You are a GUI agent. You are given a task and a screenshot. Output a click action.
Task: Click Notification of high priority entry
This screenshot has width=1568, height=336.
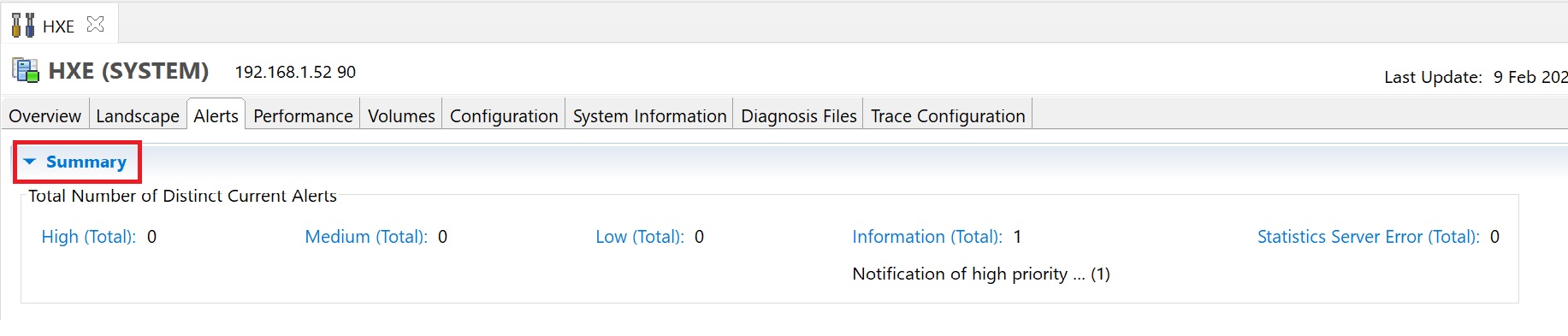(x=981, y=274)
